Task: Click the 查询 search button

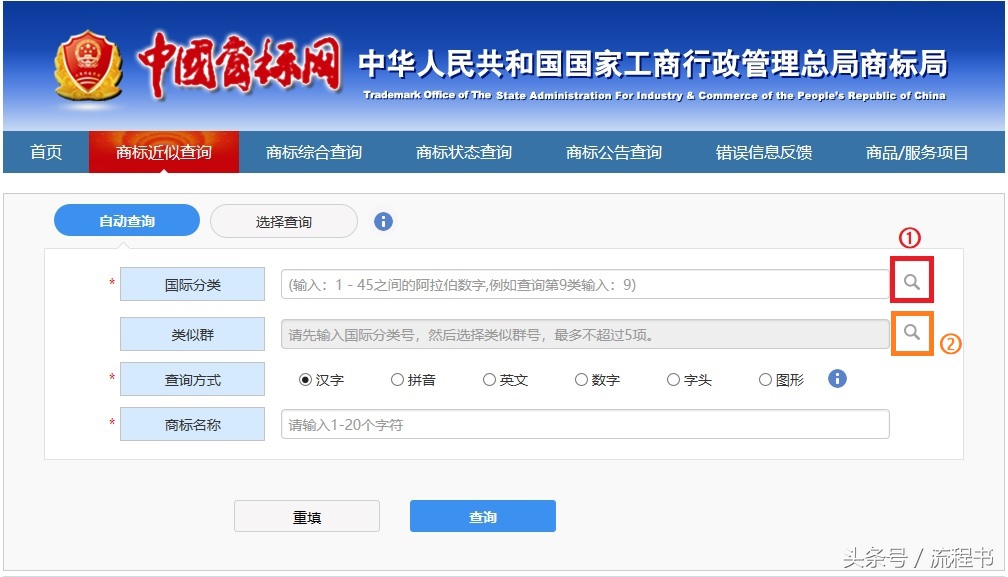Action: [482, 516]
